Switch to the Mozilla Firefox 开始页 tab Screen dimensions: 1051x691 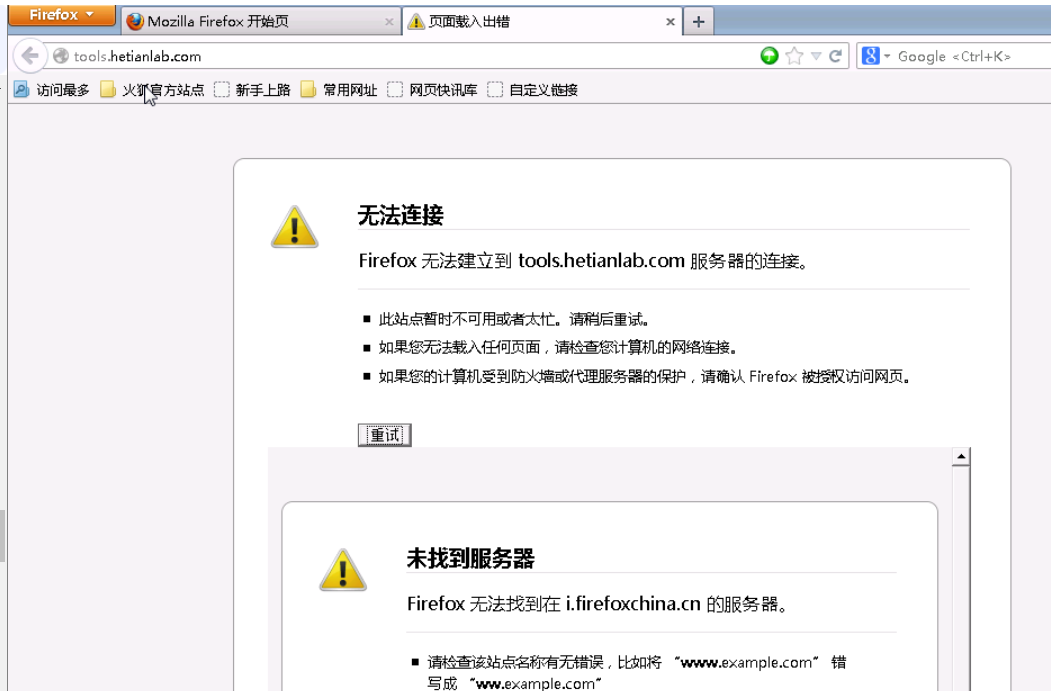coord(261,21)
